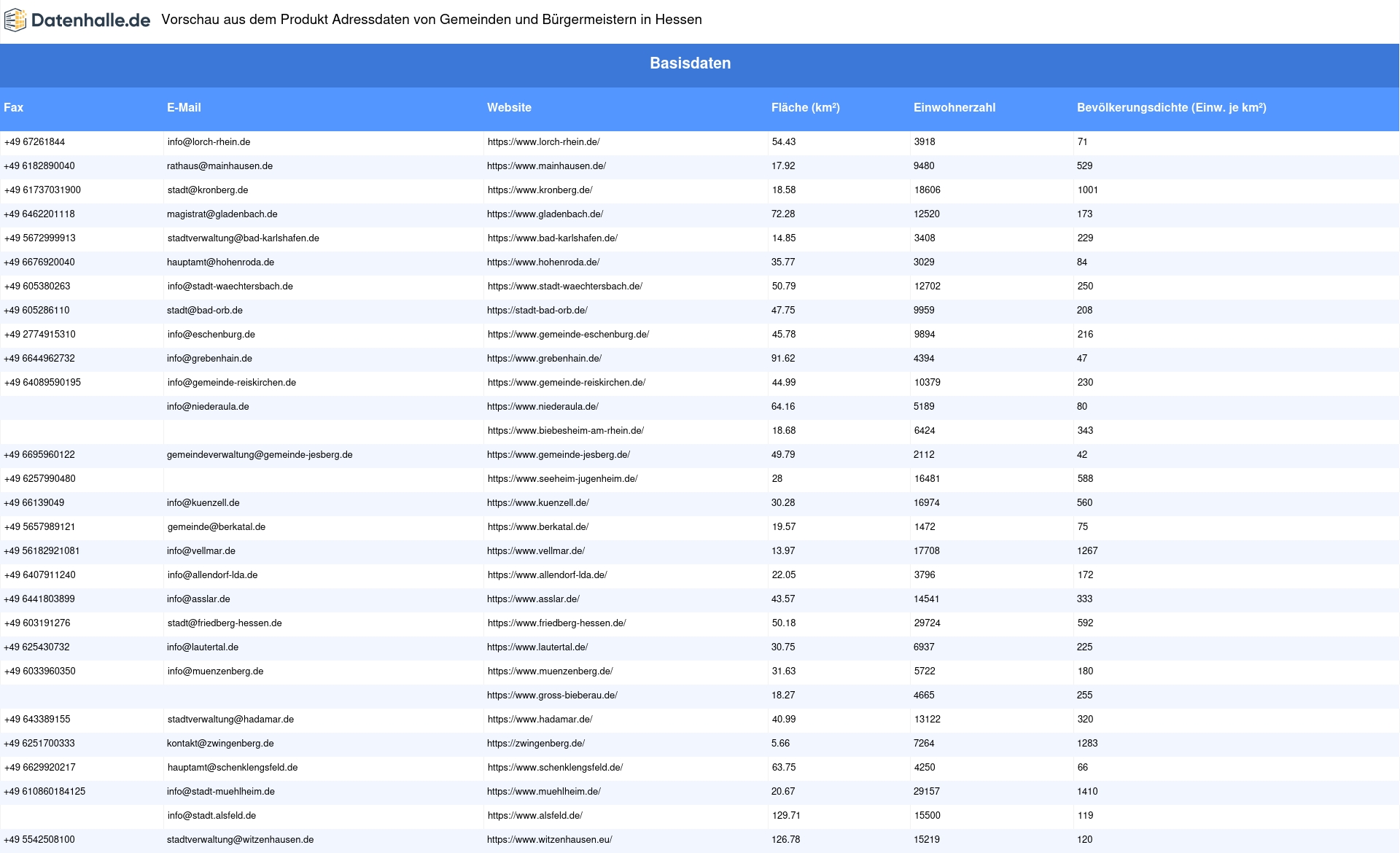This screenshot has height=853, width=1400.
Task: Open the https://www.bad-karlshafen.de/ link
Action: click(x=553, y=238)
